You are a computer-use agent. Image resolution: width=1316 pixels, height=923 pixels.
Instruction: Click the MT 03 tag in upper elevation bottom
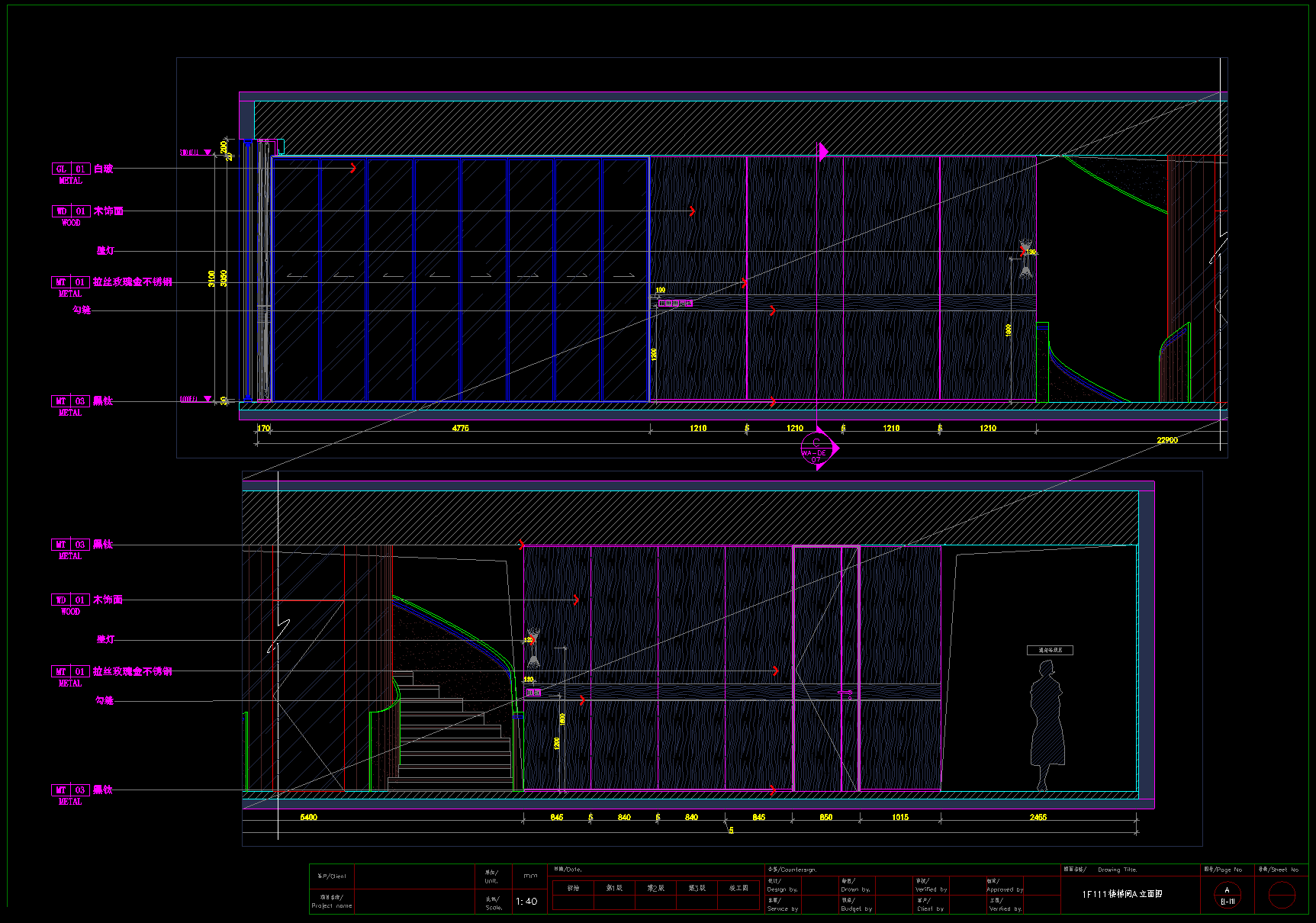(71, 401)
